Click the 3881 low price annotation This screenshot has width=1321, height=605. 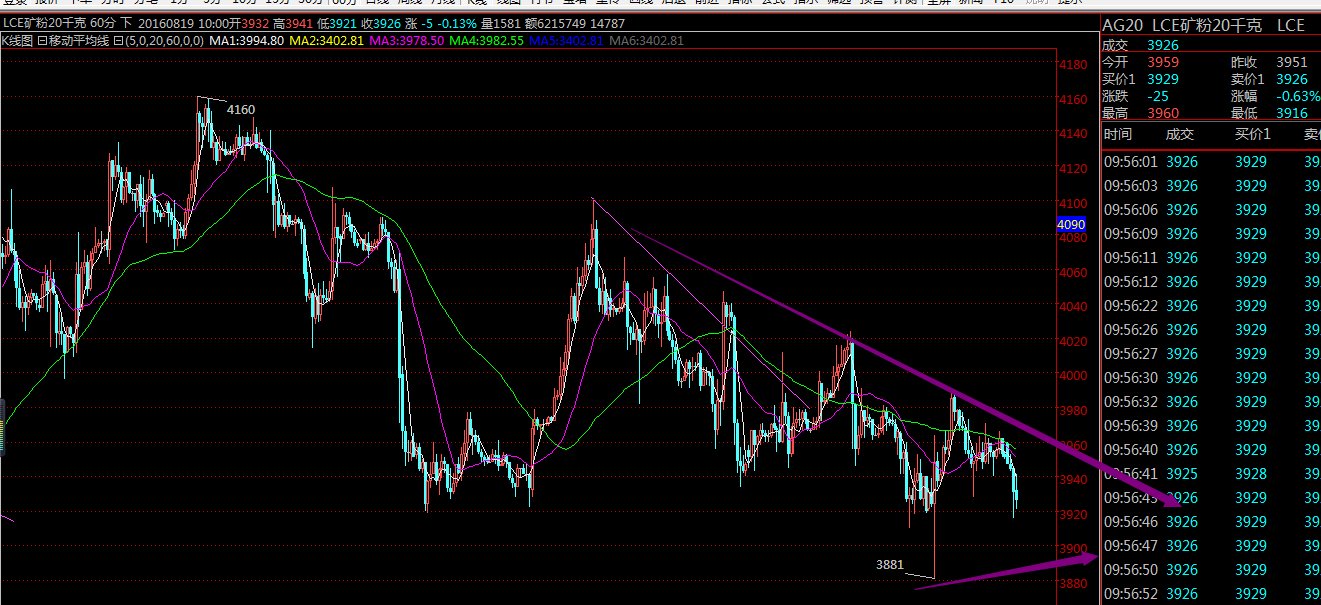(889, 564)
